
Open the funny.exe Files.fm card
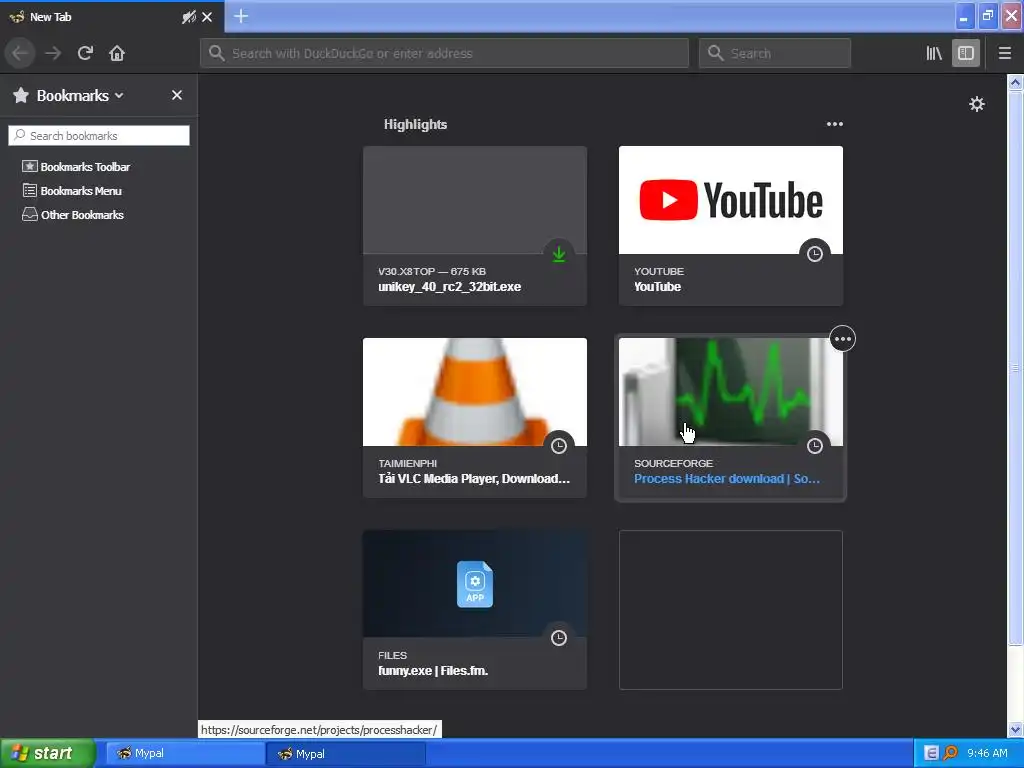click(475, 610)
